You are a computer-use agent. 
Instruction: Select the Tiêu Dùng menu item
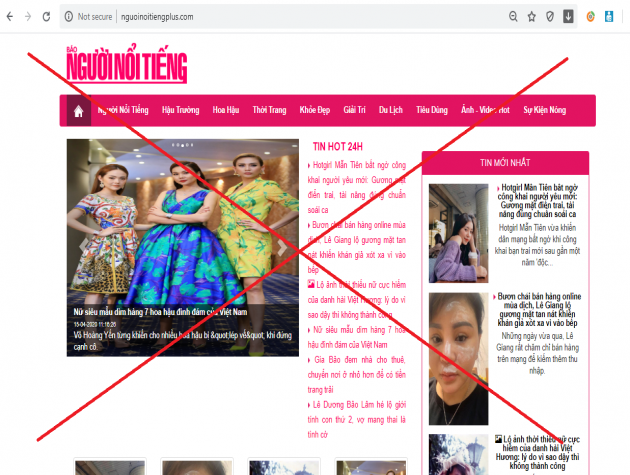[432, 110]
